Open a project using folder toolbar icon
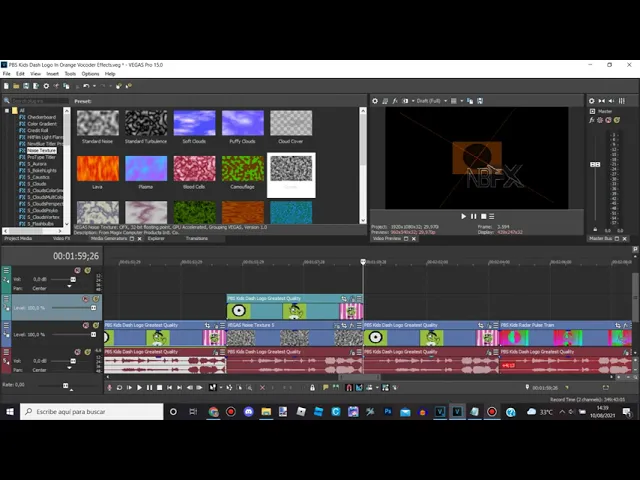The width and height of the screenshot is (640, 480). 16,86
